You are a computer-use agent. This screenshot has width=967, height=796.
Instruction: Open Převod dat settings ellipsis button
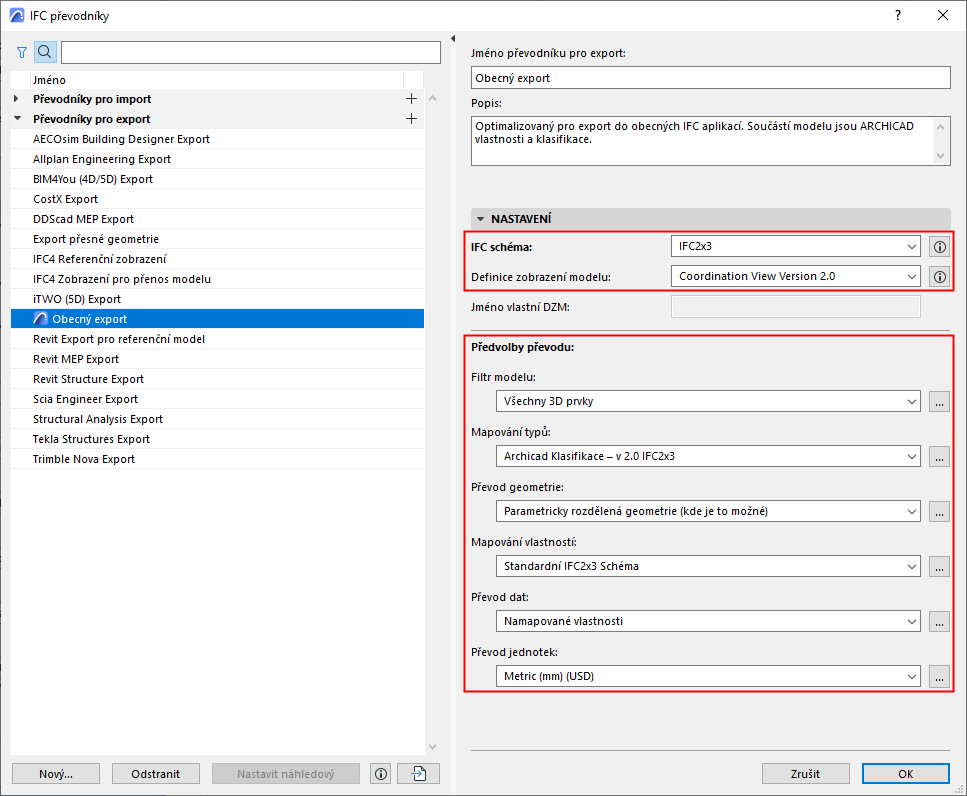pyautogui.click(x=939, y=621)
